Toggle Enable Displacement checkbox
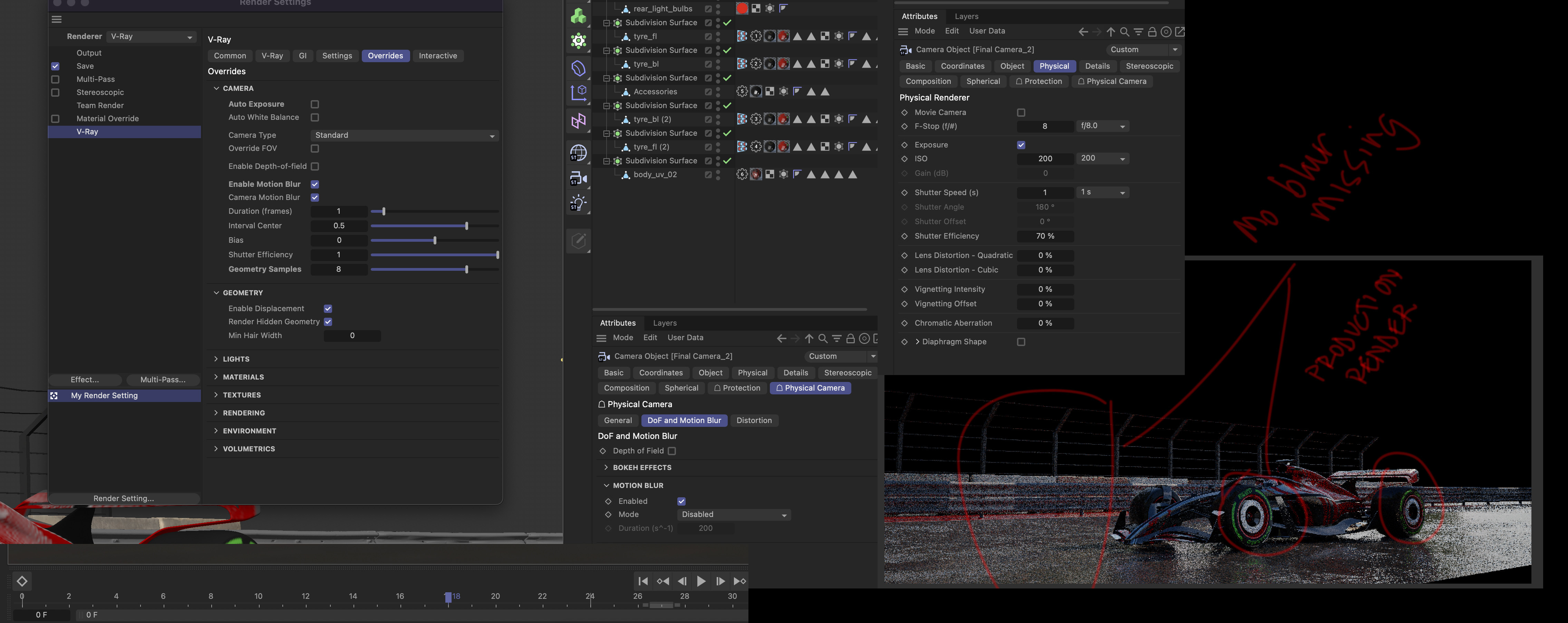 point(328,309)
